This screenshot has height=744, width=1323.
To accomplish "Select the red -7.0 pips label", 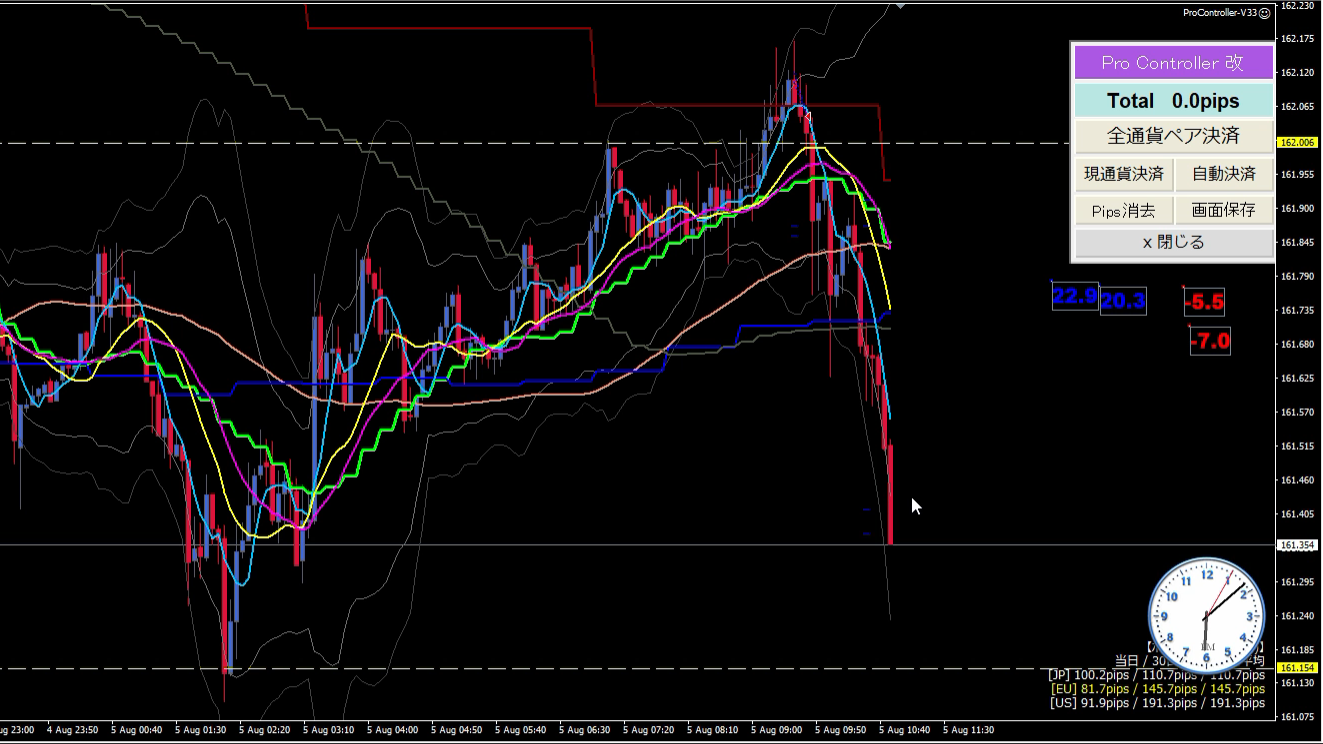I will (x=1210, y=342).
